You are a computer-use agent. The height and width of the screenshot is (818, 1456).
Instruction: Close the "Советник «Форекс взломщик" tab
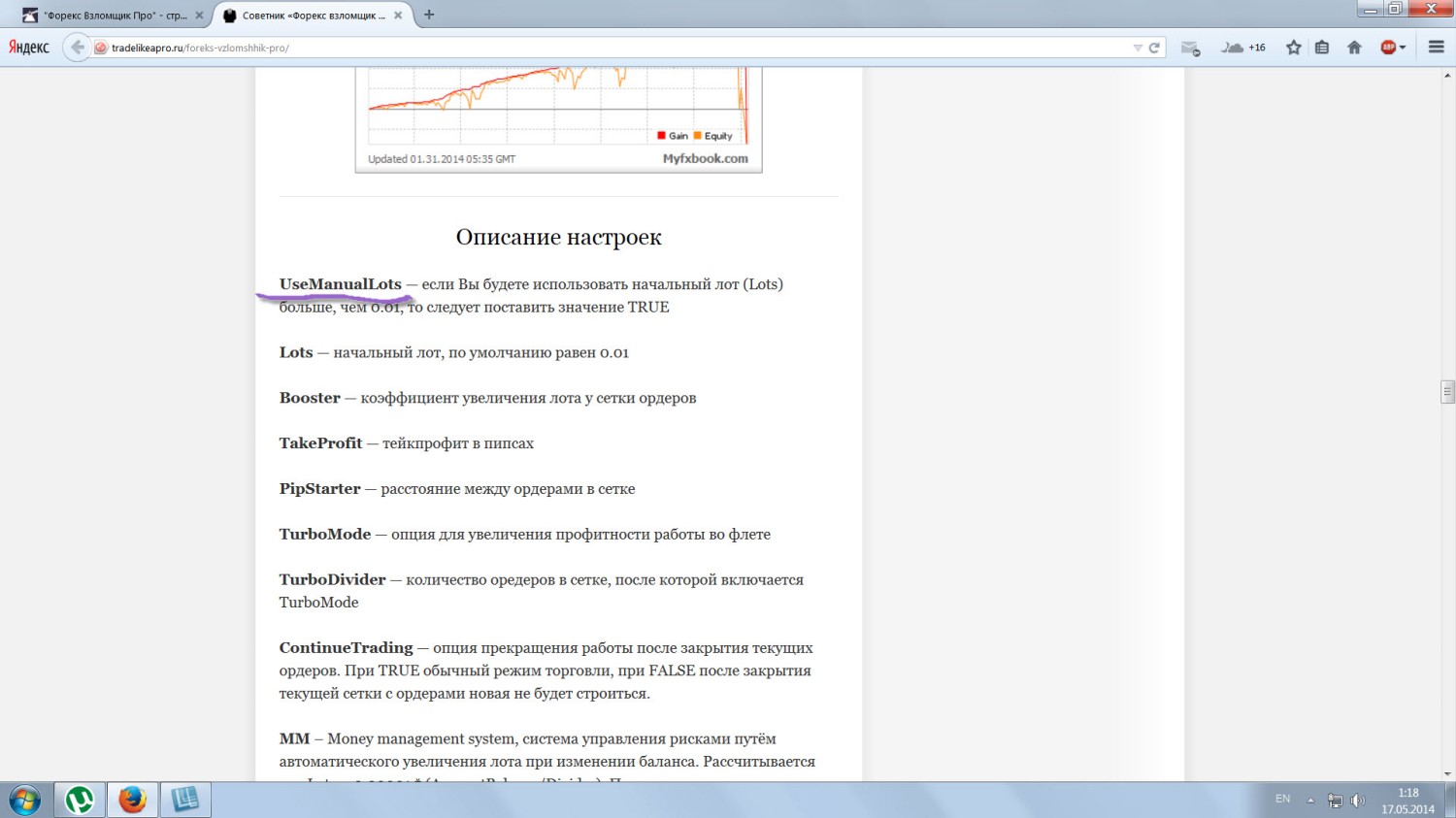[398, 16]
